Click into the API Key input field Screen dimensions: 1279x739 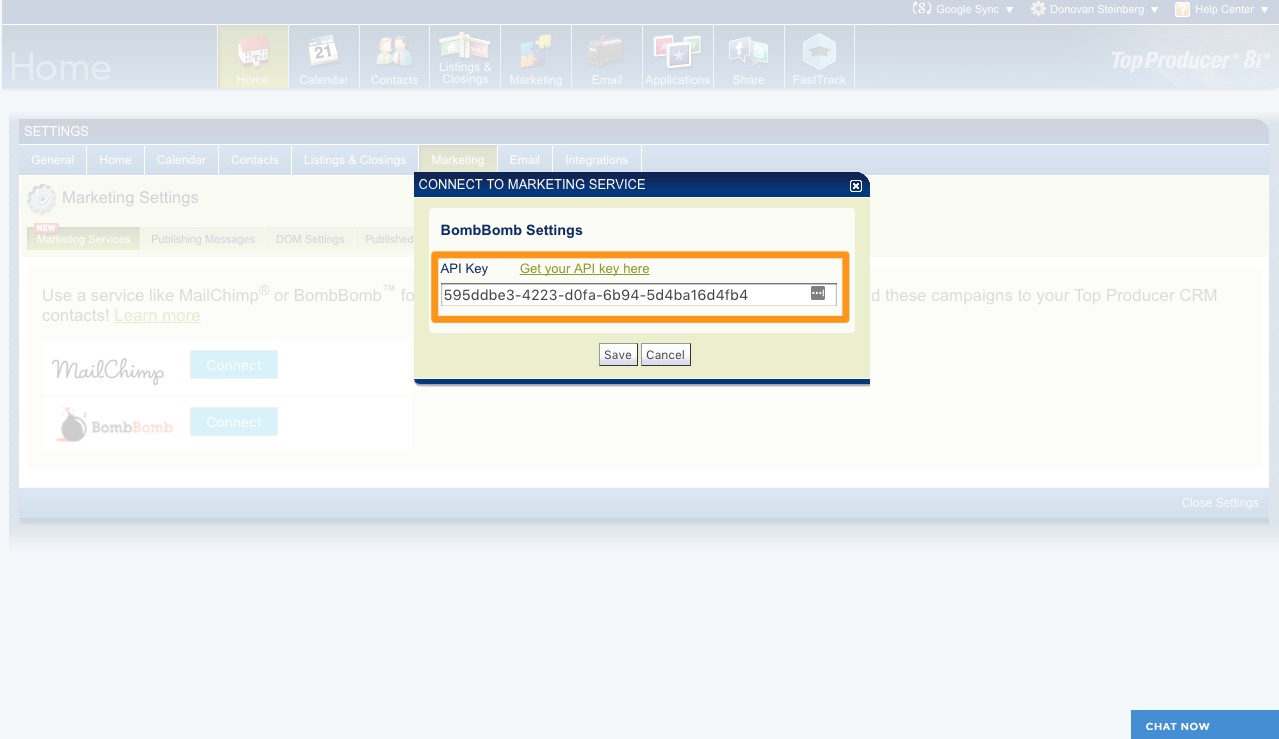tap(639, 294)
